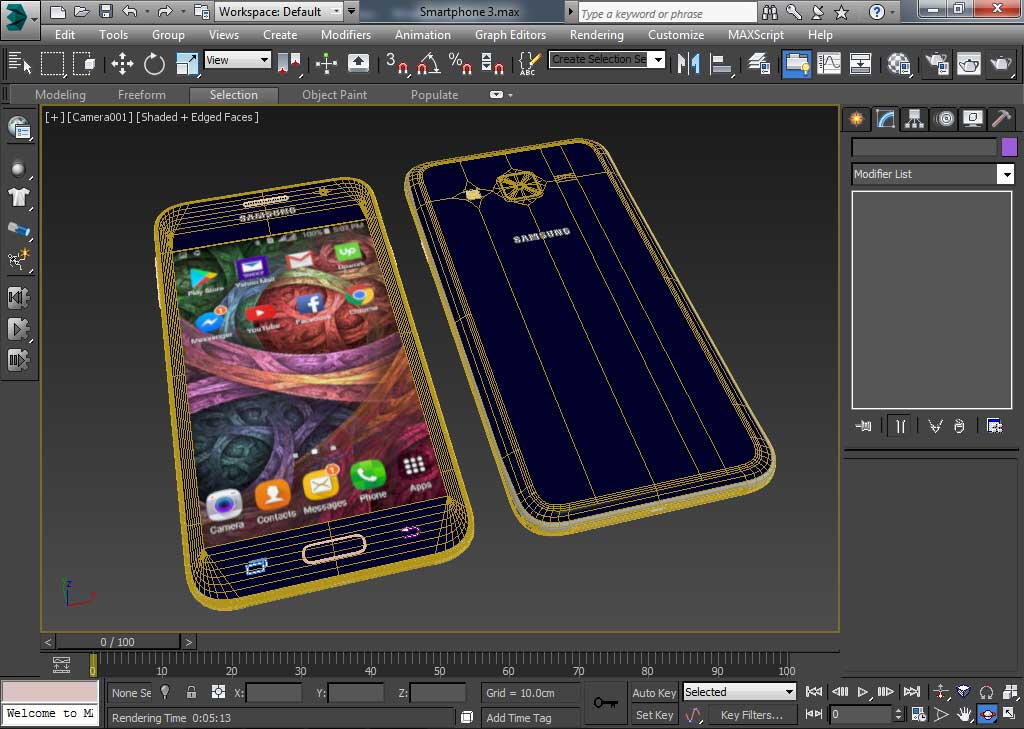Open the Workspace: Default dropdown

280,12
